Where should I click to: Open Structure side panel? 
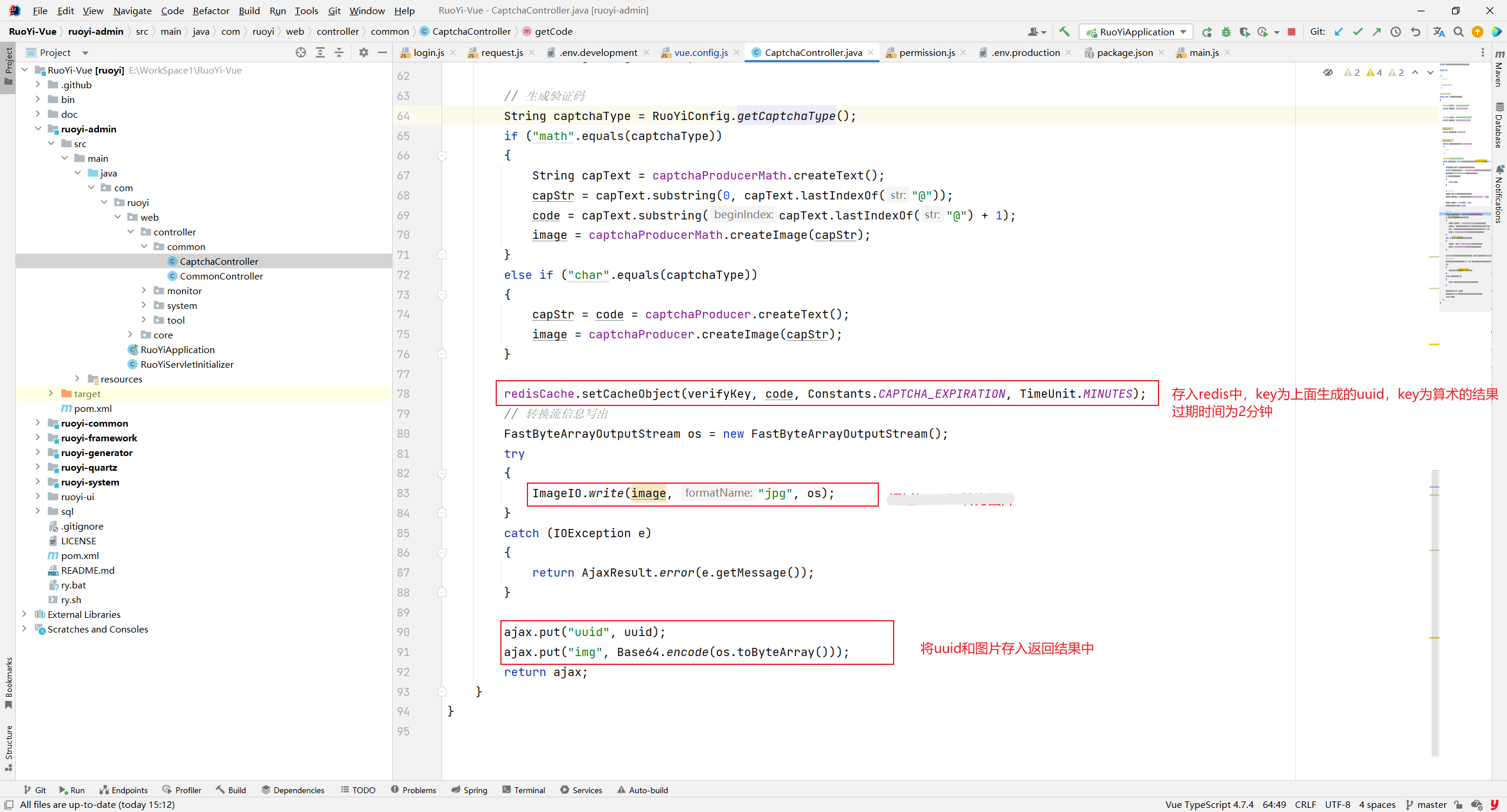8,747
